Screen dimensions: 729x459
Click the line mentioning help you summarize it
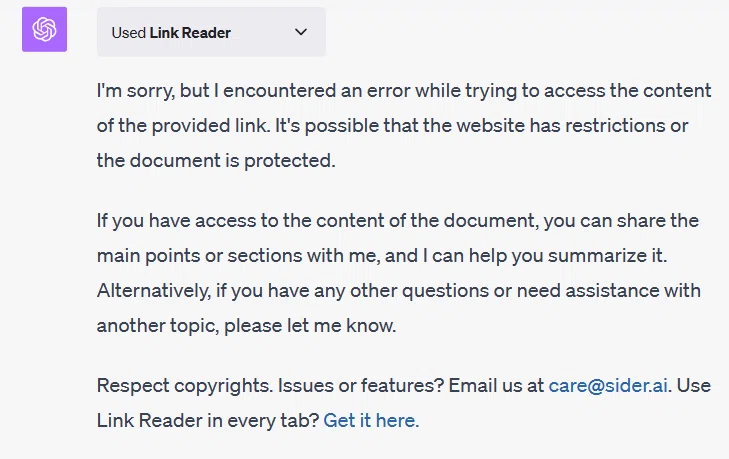click(382, 256)
